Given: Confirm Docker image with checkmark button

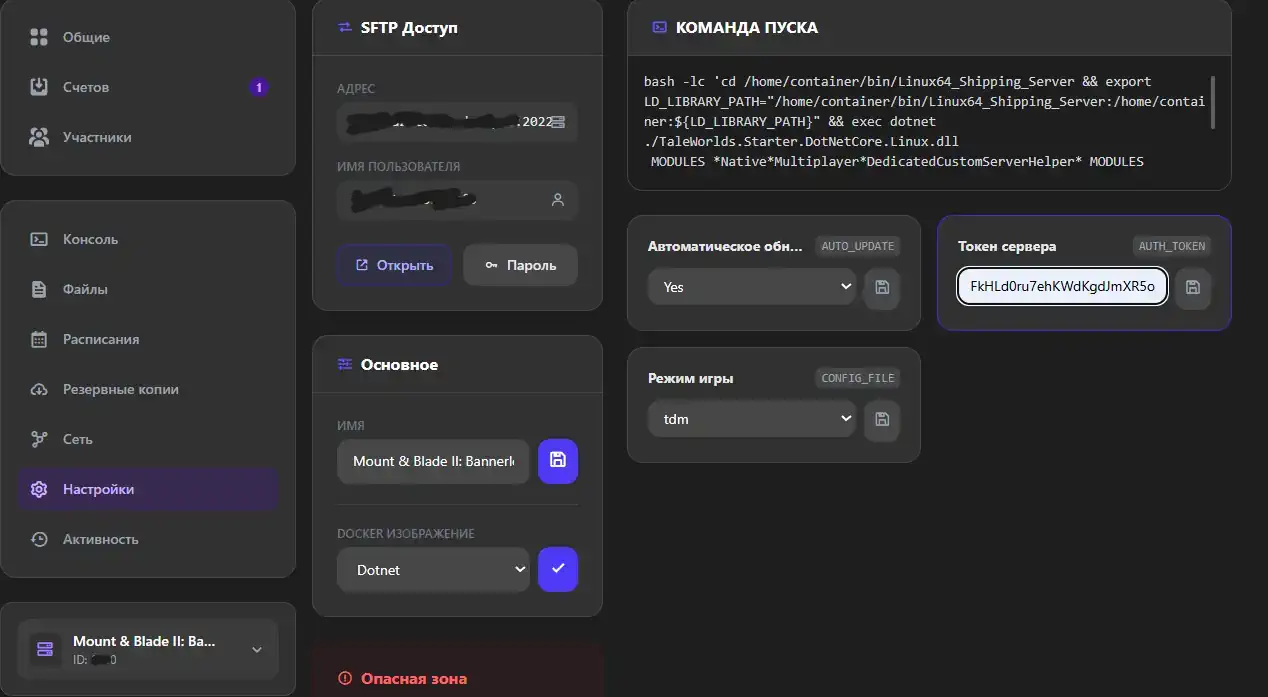Looking at the screenshot, I should (558, 569).
